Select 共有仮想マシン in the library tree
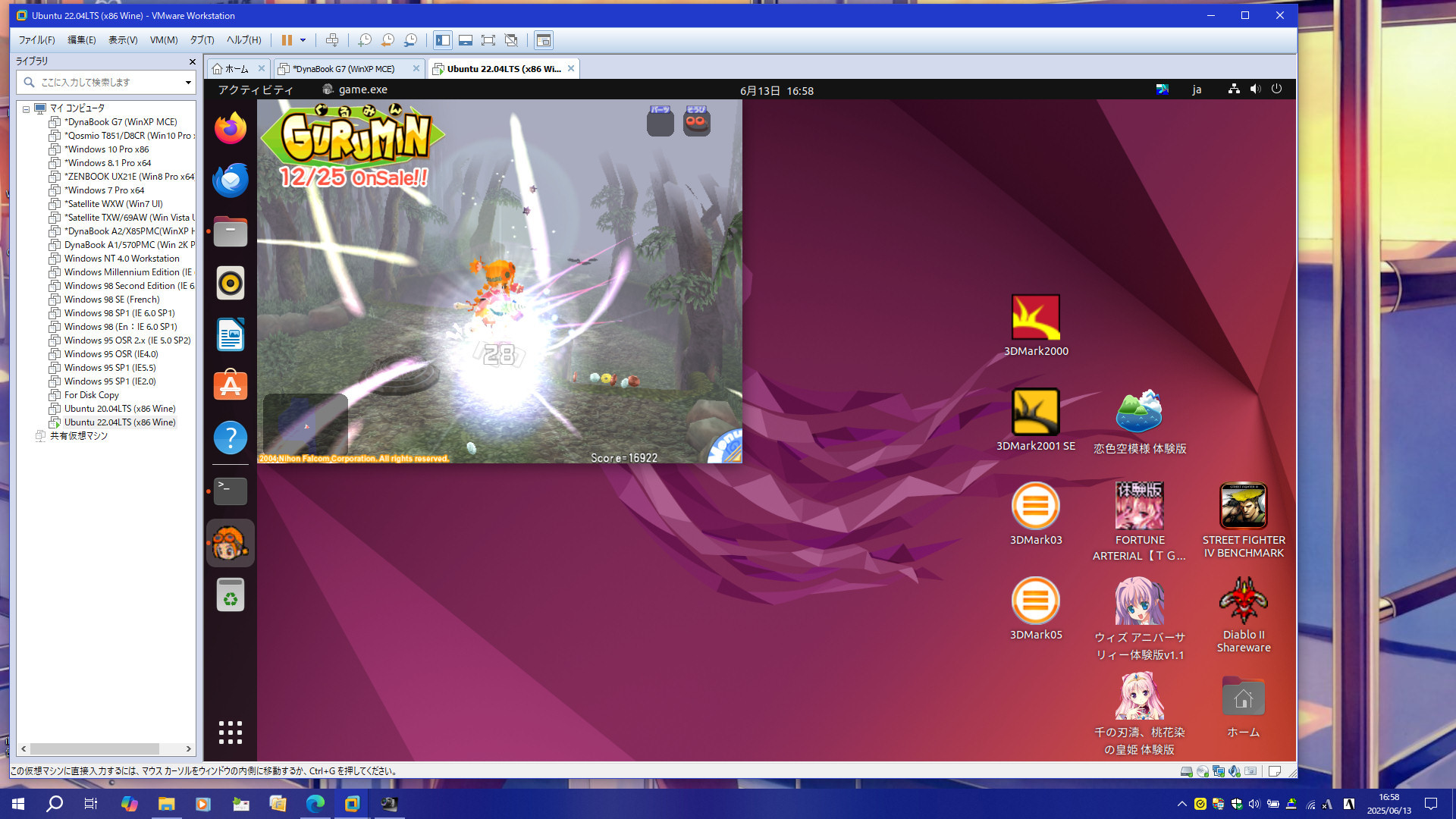Image resolution: width=1456 pixels, height=819 pixels. (x=78, y=436)
